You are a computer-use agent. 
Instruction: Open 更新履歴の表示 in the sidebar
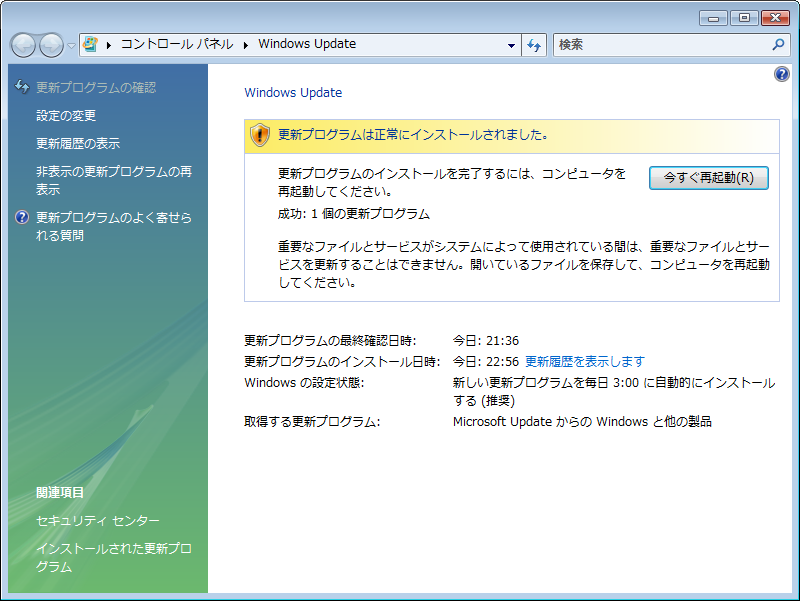(78, 144)
